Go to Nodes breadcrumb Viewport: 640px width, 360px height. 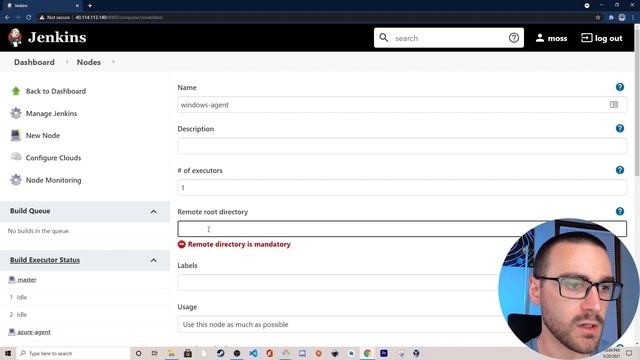(89, 62)
